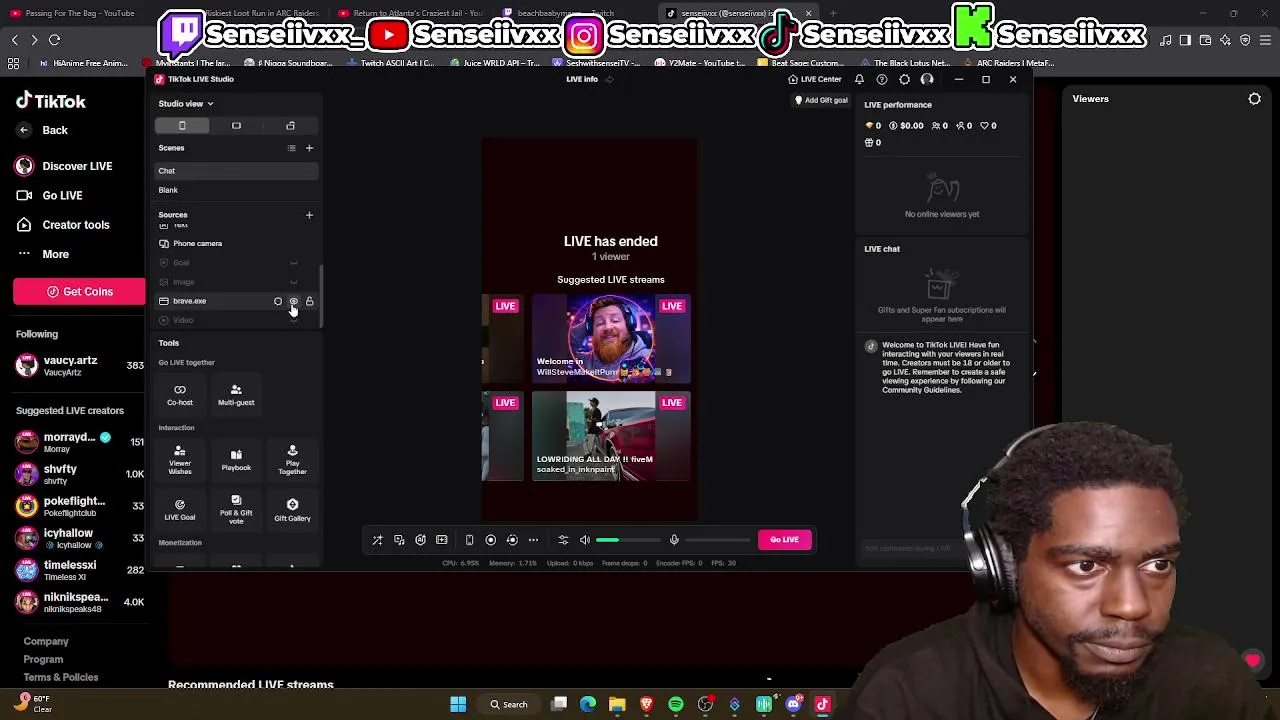Open the Scenes list view icon
Screen dimensions: 1280x720
tap(291, 148)
